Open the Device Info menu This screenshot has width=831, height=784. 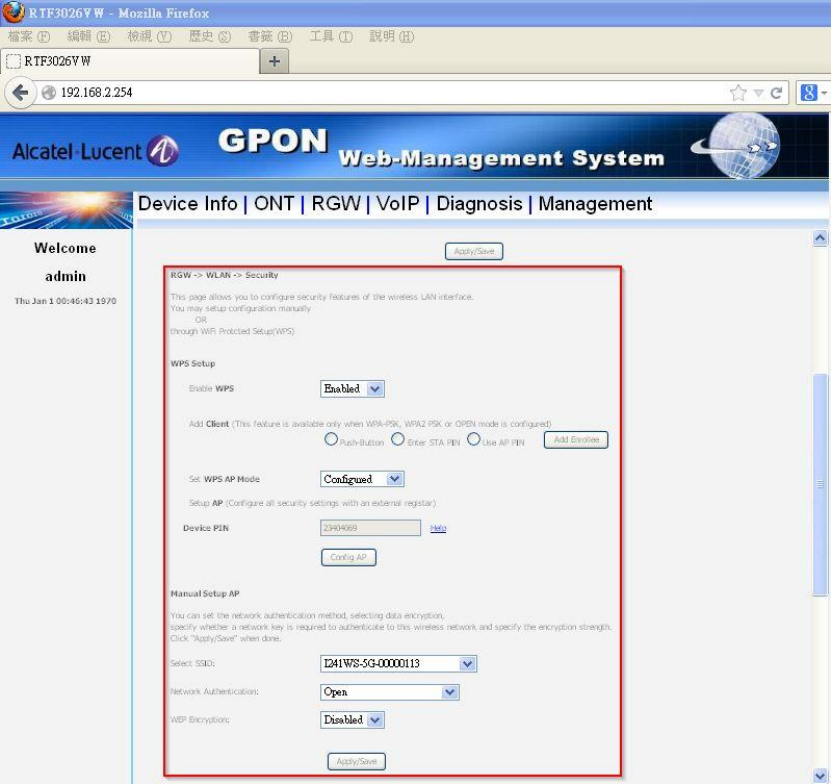(x=188, y=204)
